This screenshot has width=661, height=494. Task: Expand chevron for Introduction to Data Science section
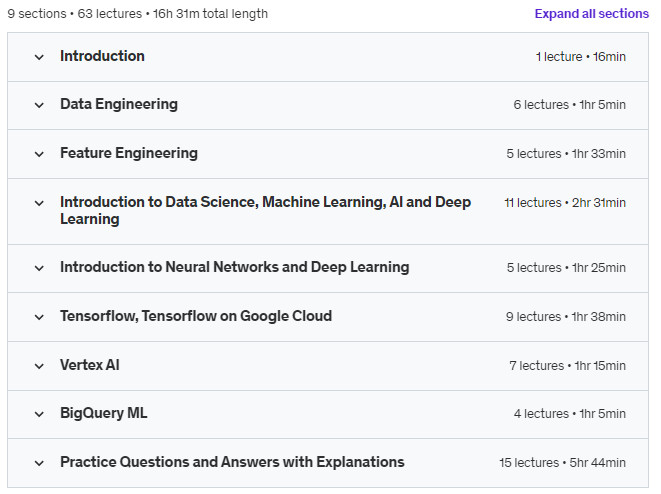39,203
